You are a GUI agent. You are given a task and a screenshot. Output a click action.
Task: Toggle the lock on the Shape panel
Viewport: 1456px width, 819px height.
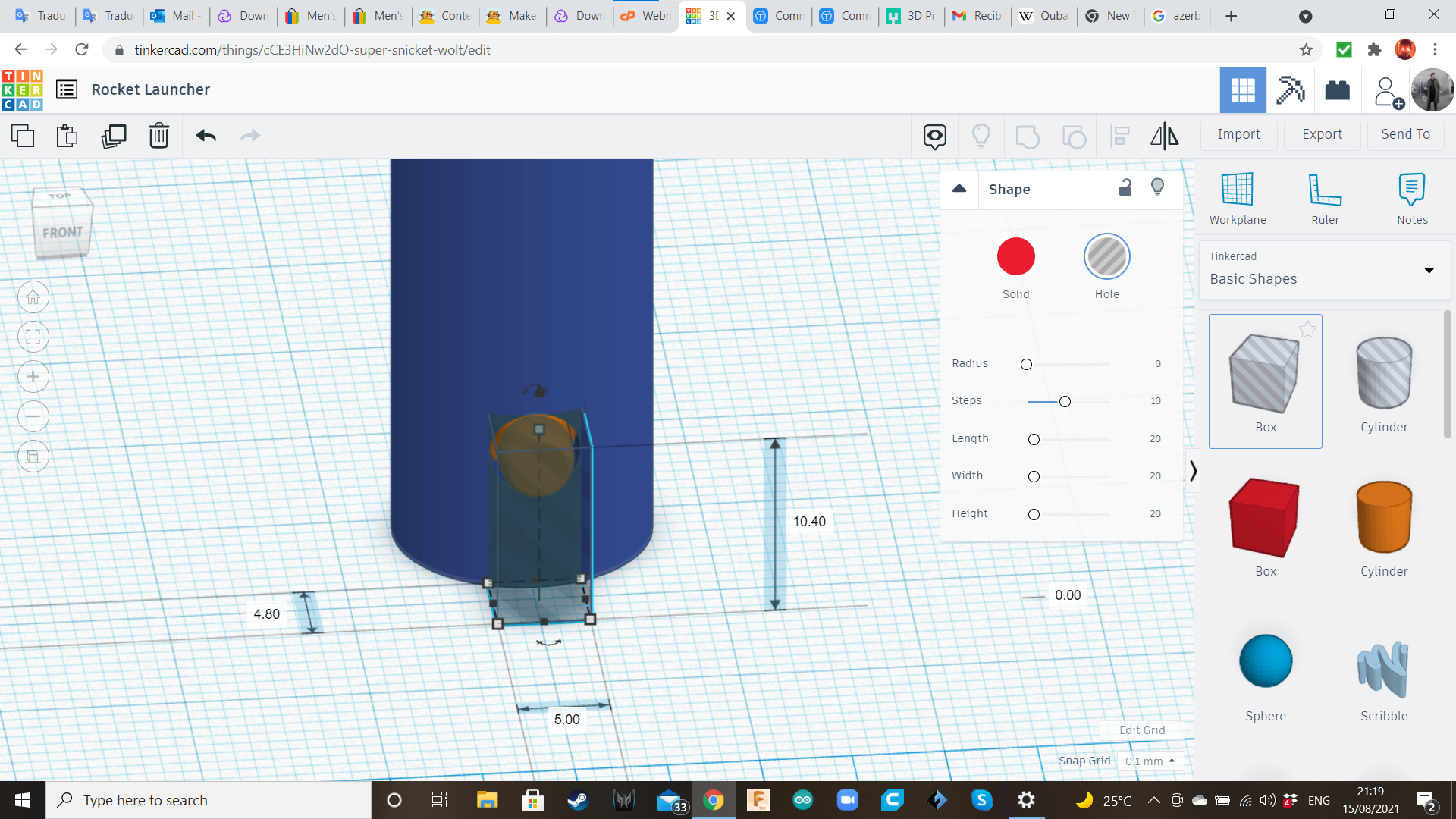[x=1125, y=187]
